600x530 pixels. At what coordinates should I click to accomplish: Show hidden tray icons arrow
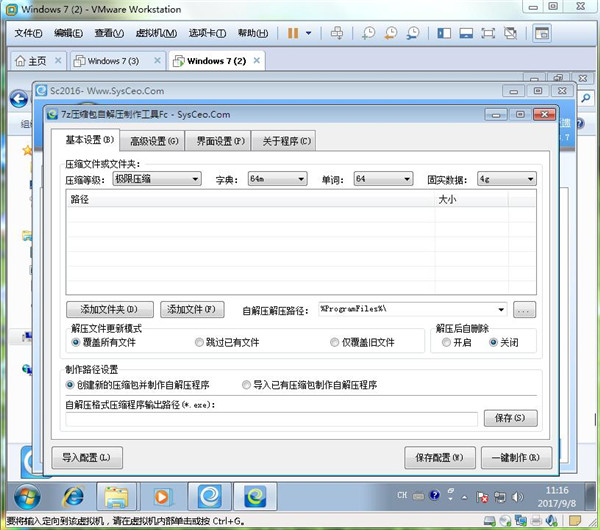pos(465,497)
